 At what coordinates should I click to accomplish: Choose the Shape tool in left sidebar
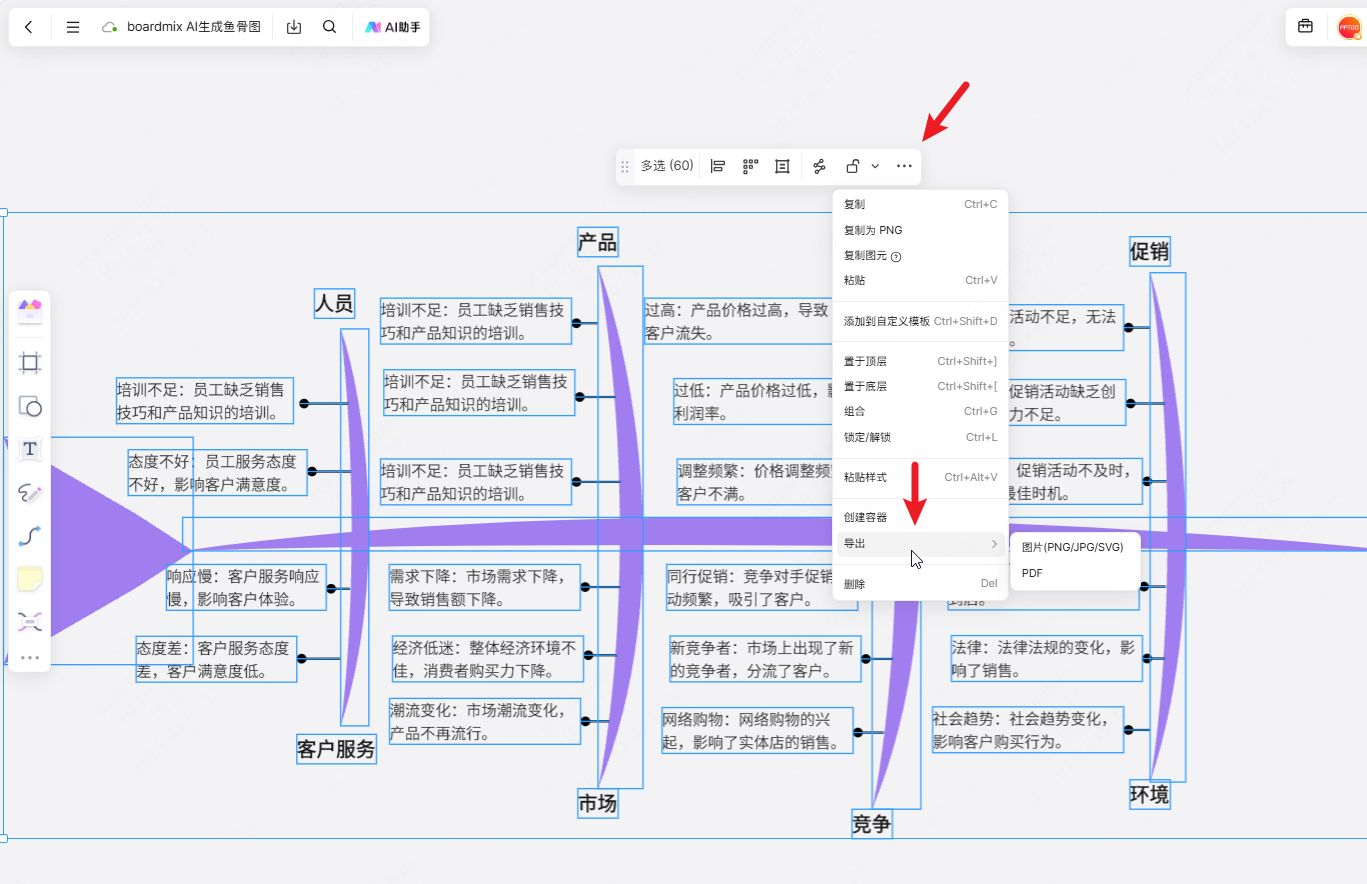coord(30,406)
